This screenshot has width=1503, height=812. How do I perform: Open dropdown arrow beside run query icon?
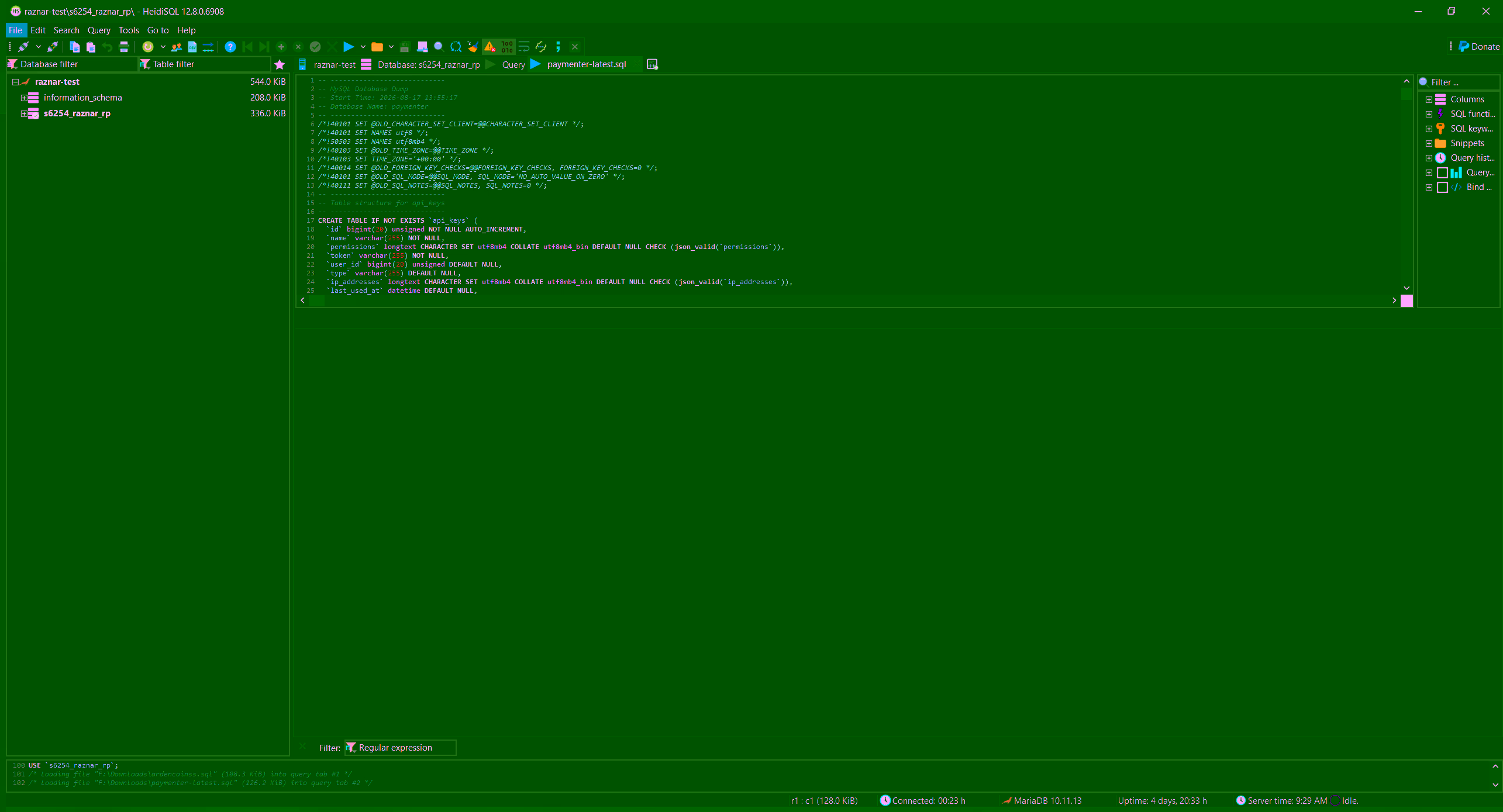(x=363, y=47)
